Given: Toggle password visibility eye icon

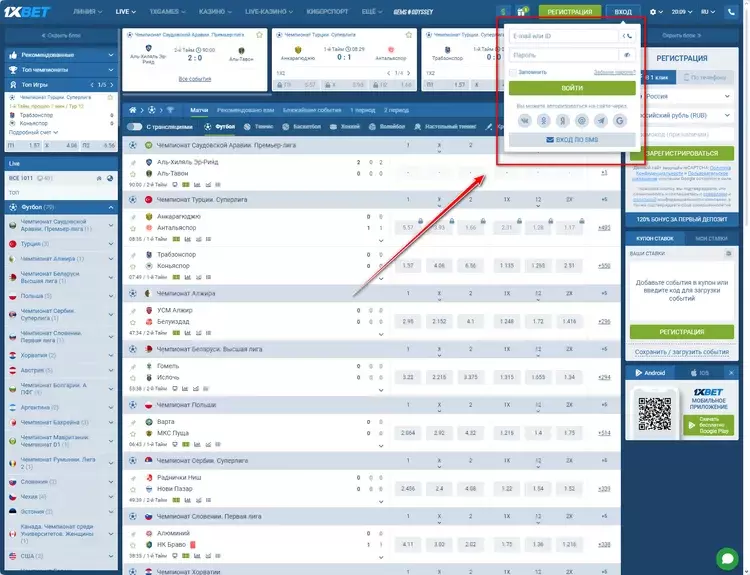Looking at the screenshot, I should (627, 55).
